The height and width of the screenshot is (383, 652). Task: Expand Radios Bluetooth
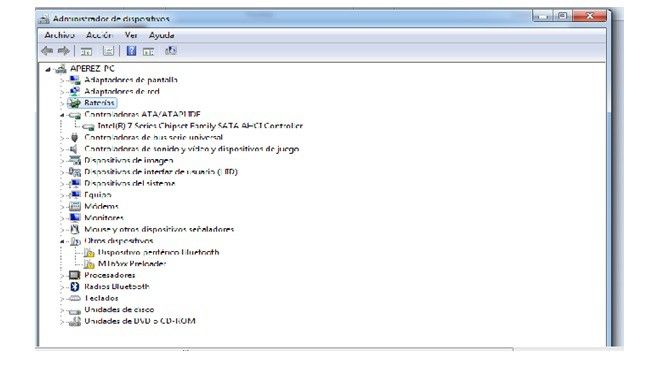[62, 287]
